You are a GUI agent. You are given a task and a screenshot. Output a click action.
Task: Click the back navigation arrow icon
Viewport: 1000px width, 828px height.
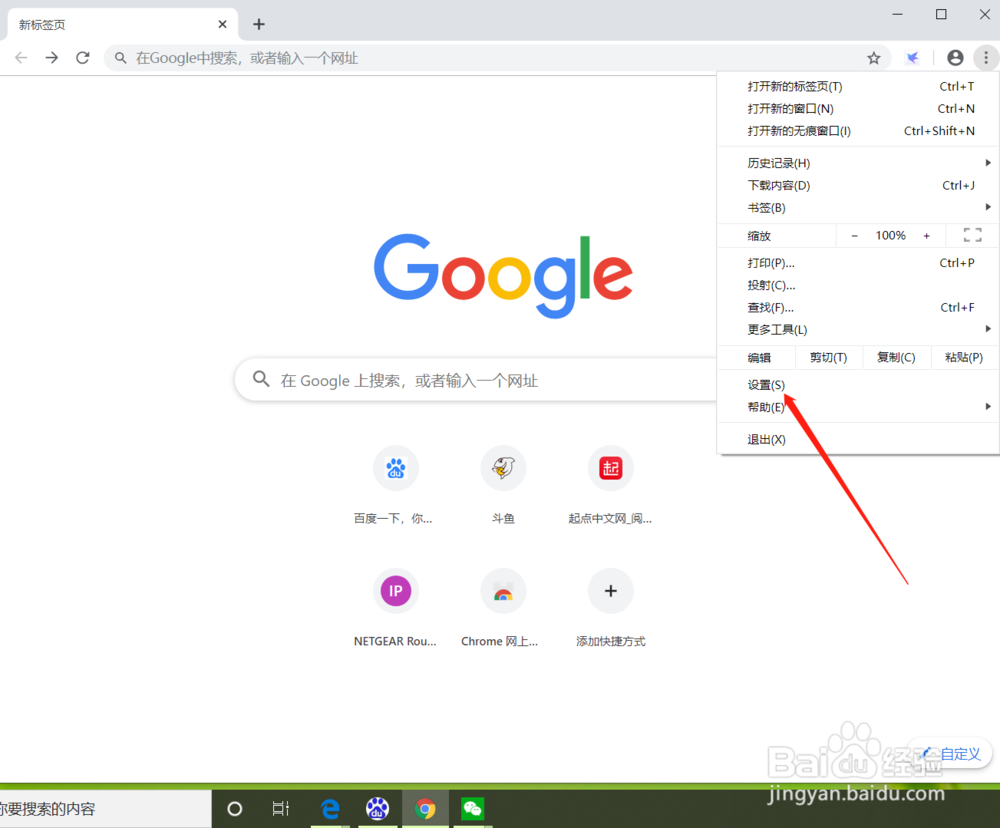click(20, 58)
